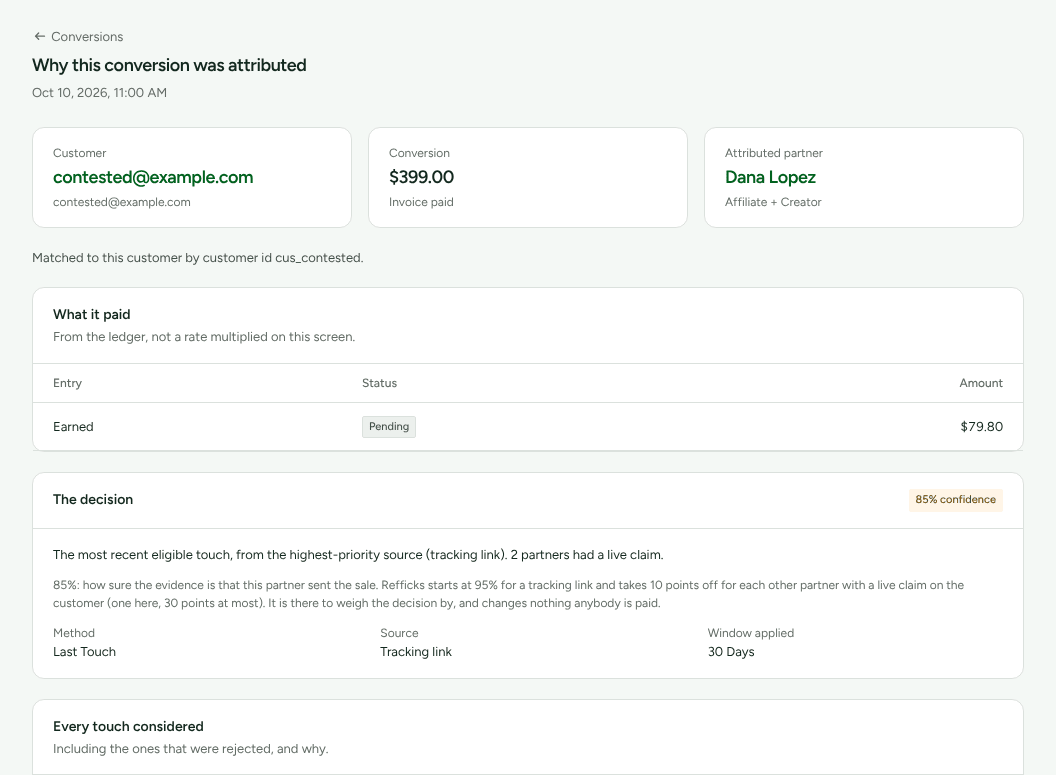The image size is (1056, 775).
Task: Click the 'Attributed partner' card label
Action: (773, 153)
